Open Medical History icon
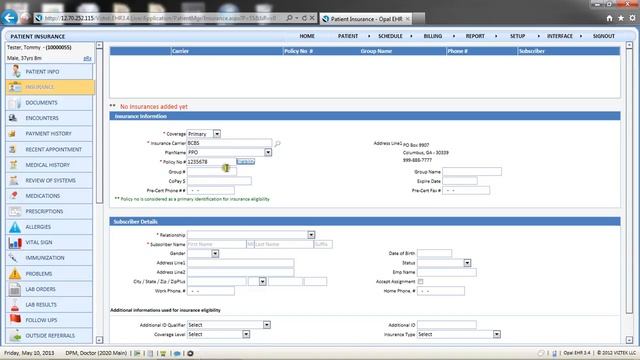 tap(14, 164)
